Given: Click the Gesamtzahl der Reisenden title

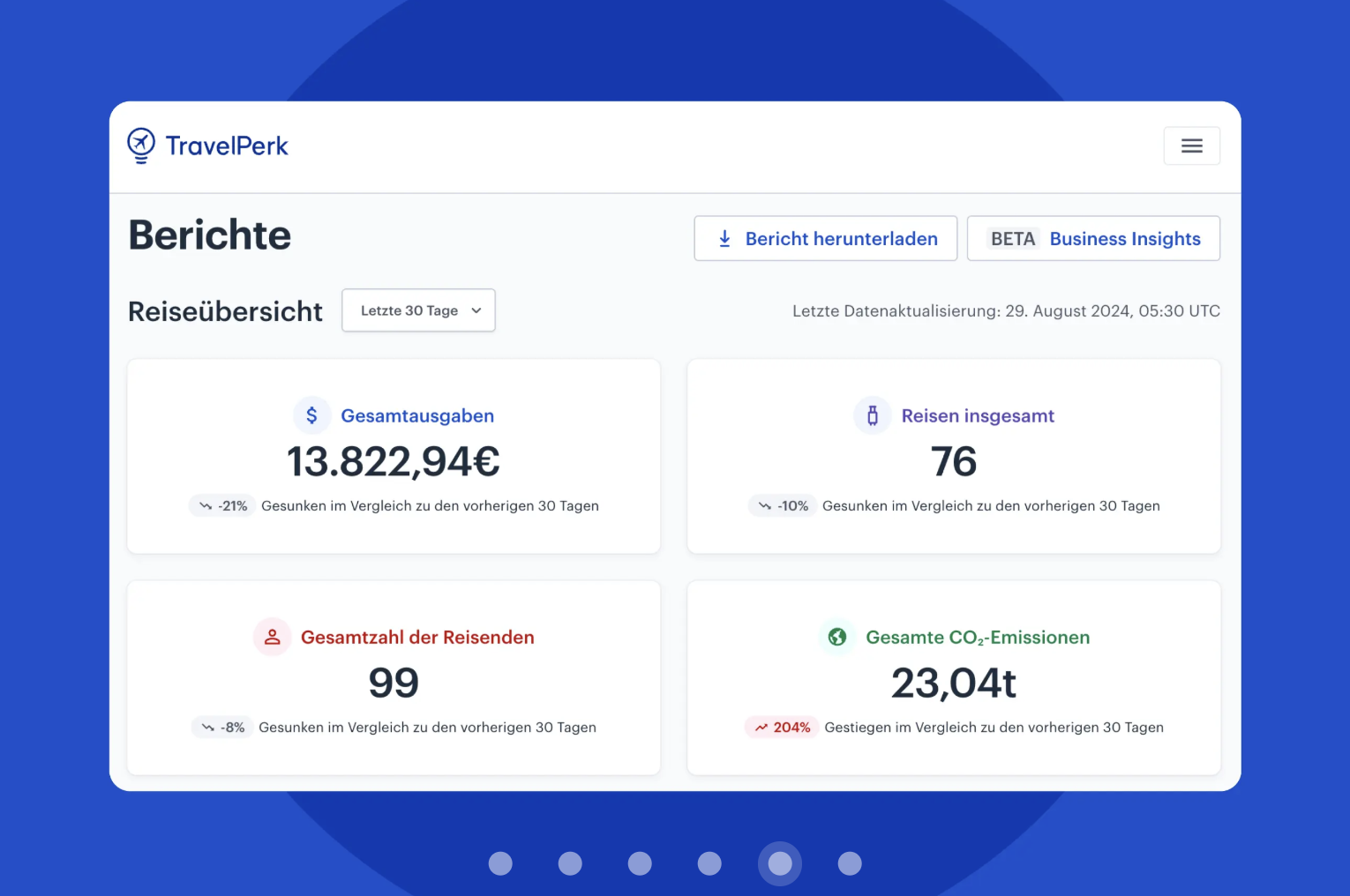Looking at the screenshot, I should 417,637.
